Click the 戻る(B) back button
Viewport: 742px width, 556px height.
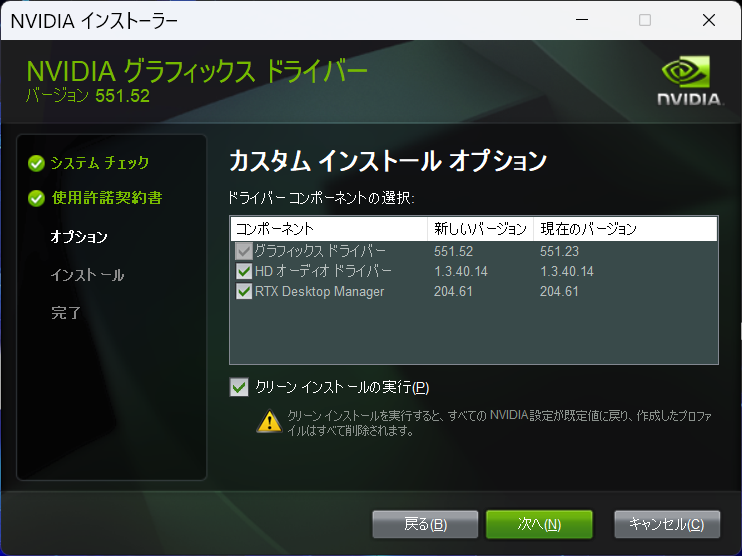point(425,524)
